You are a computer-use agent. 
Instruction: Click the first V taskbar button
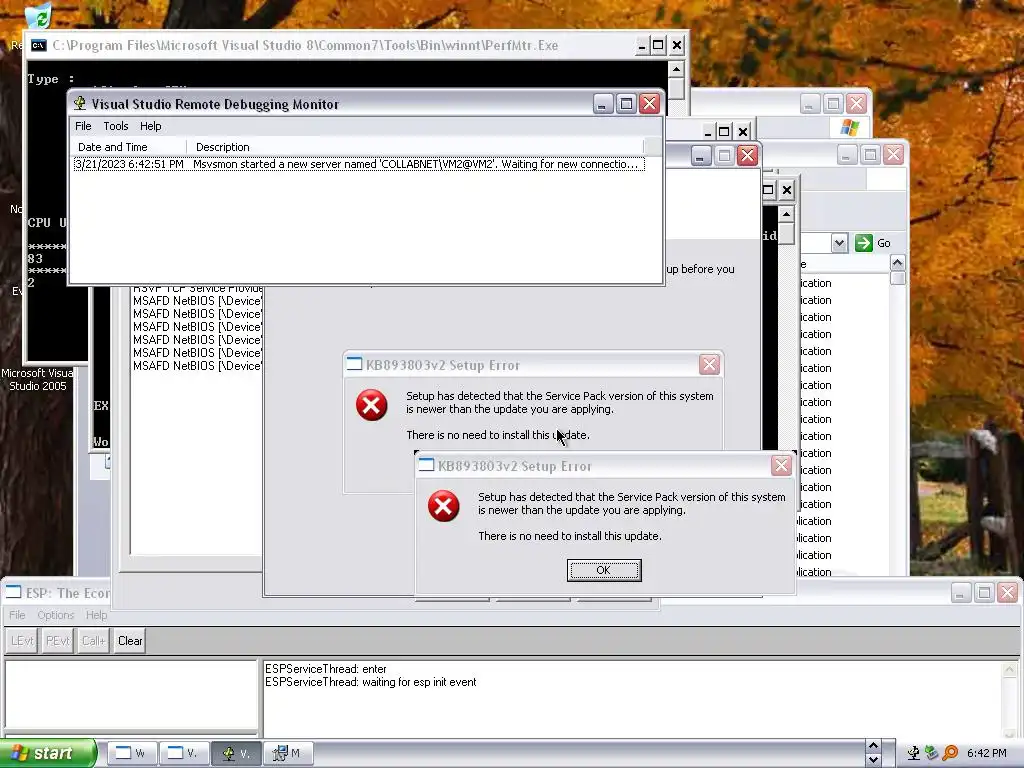coord(183,753)
